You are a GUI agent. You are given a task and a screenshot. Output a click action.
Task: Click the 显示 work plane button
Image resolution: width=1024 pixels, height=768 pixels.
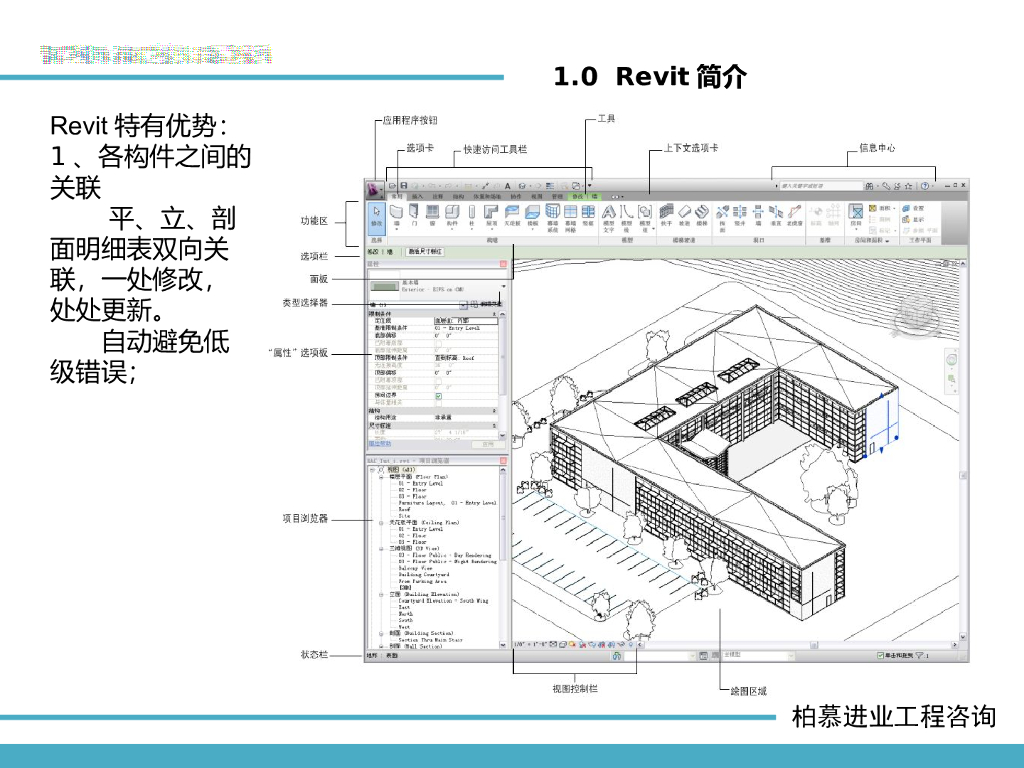coord(913,219)
